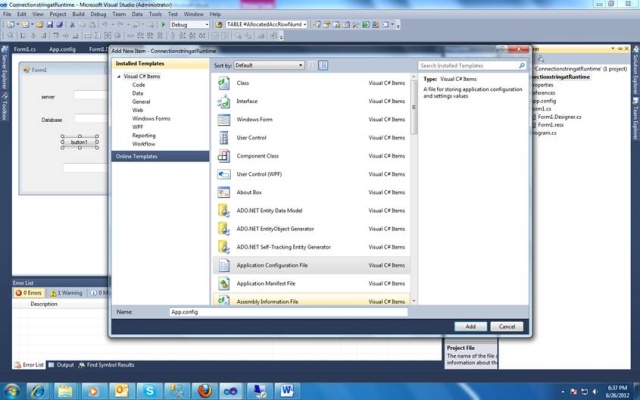
Task: Click the Save toolbar icon
Action: pos(50,24)
